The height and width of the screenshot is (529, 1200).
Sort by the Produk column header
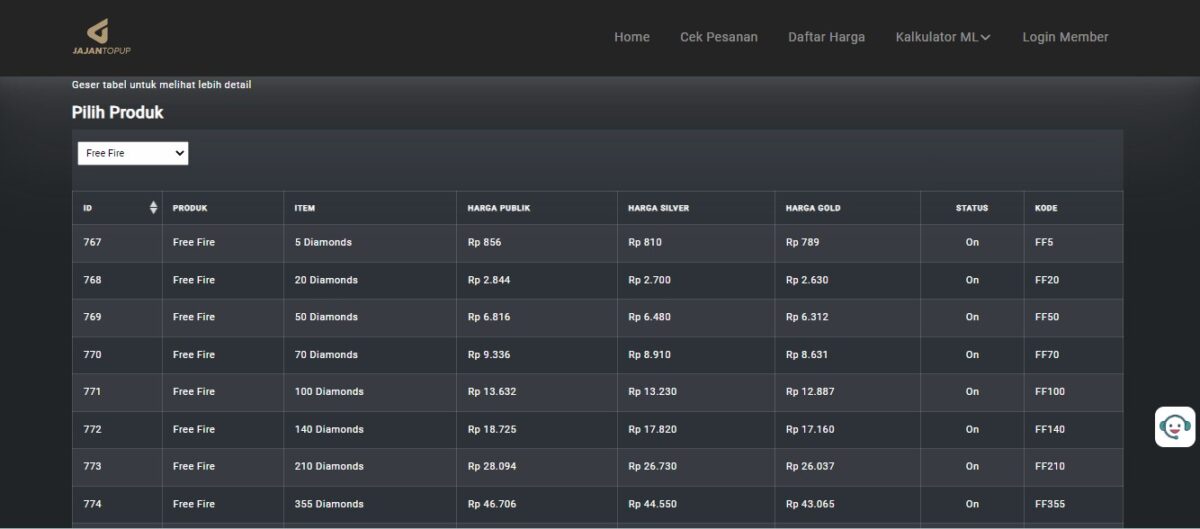[x=190, y=208]
